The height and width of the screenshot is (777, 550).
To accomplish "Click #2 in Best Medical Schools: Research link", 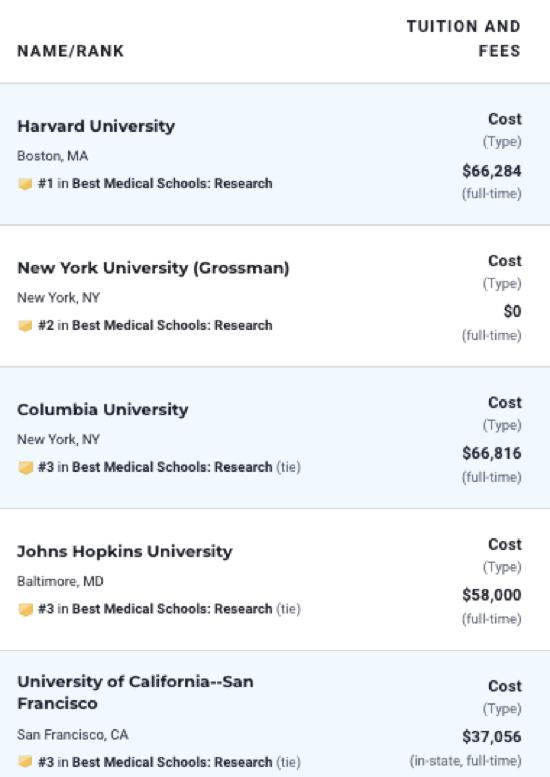I will point(155,325).
